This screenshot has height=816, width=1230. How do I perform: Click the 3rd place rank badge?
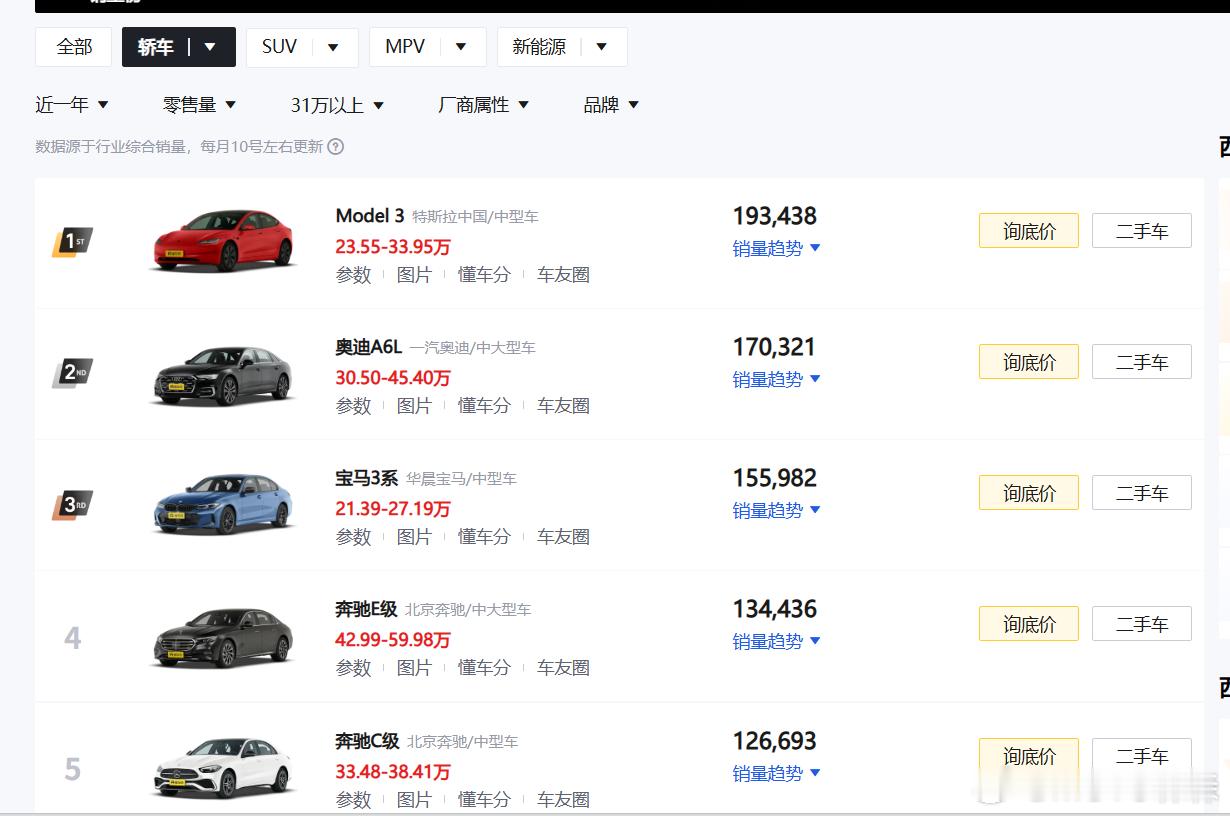72,504
